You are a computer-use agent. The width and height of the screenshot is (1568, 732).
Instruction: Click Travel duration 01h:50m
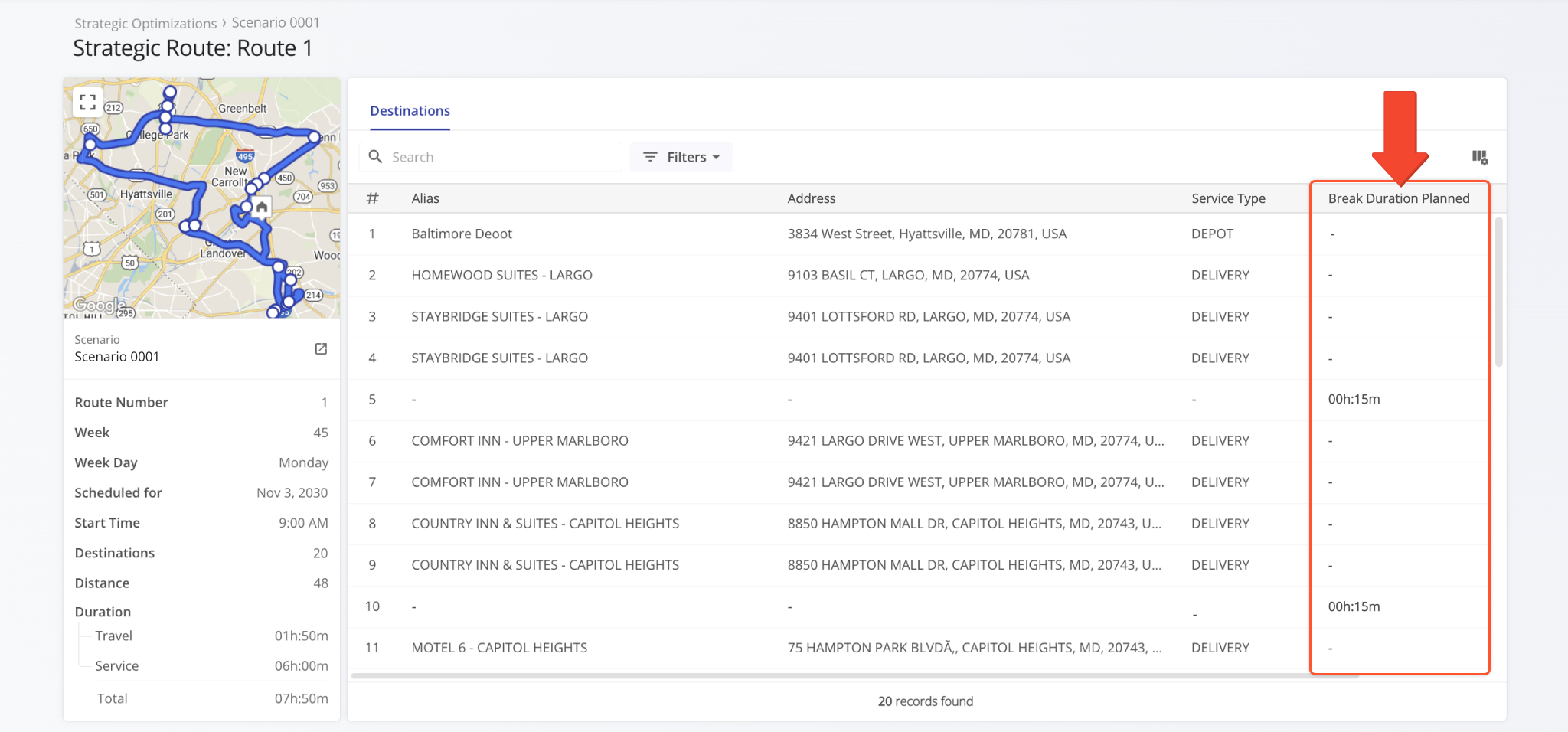301,636
